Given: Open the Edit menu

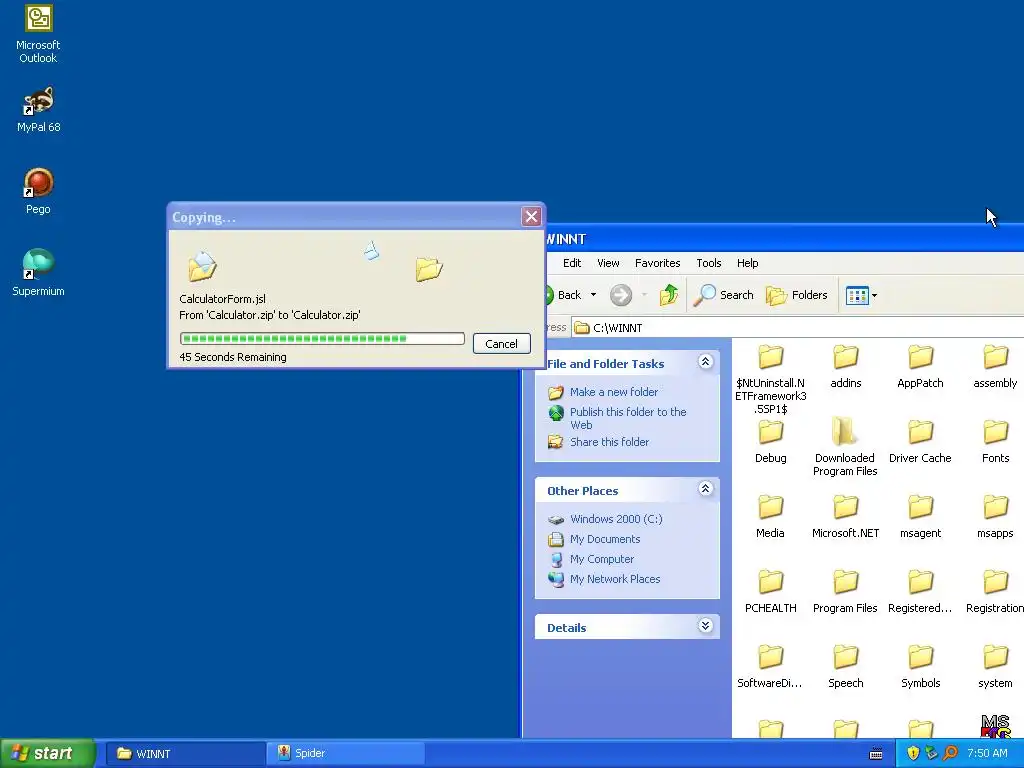Looking at the screenshot, I should pos(572,263).
